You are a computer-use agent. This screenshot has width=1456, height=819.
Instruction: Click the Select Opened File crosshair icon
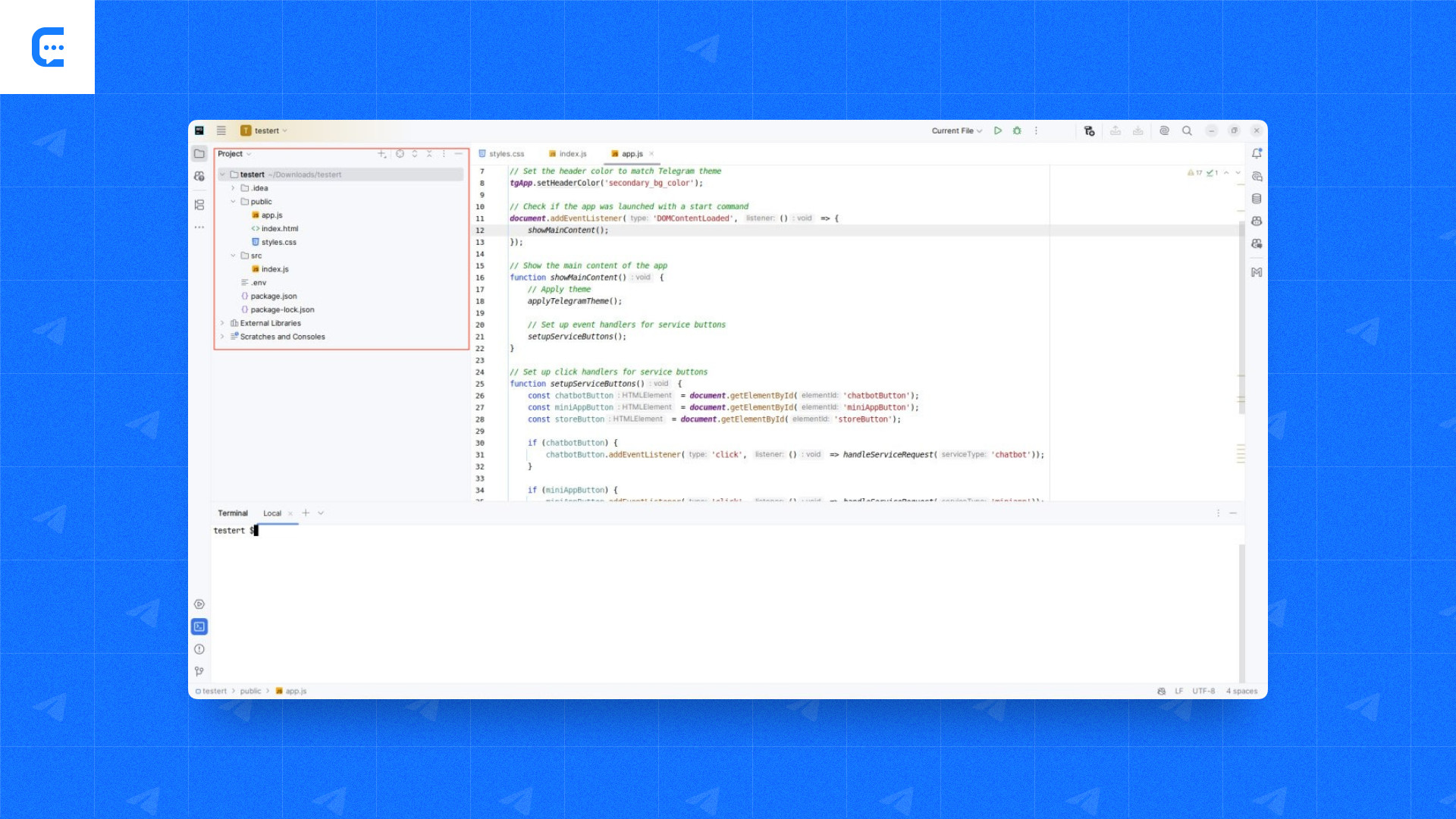pos(400,153)
